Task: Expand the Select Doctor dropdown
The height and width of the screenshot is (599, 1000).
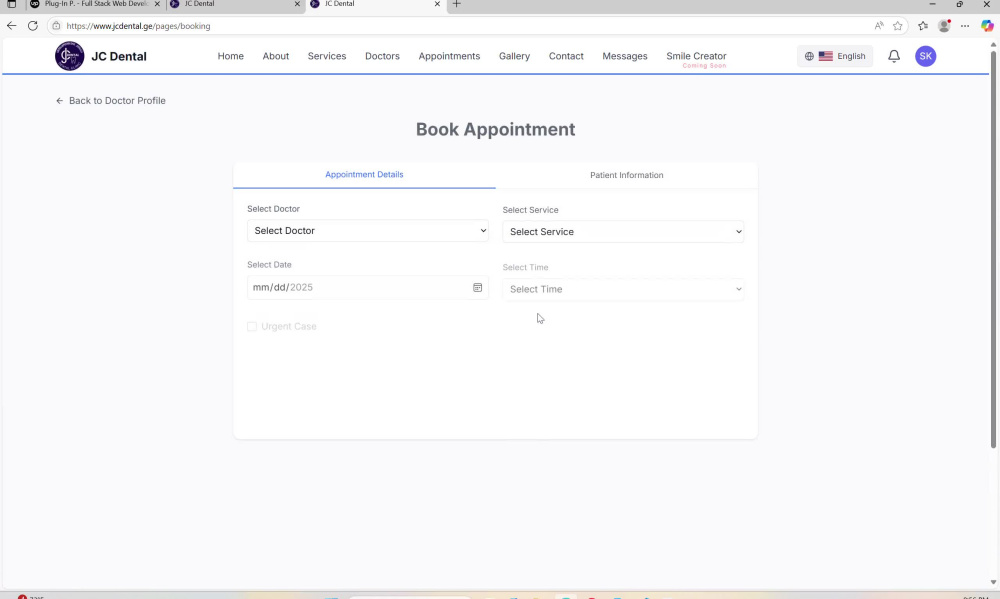Action: (368, 231)
